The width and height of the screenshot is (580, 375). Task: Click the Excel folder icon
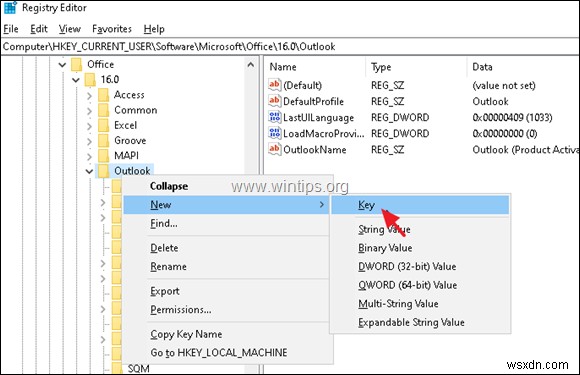click(104, 125)
